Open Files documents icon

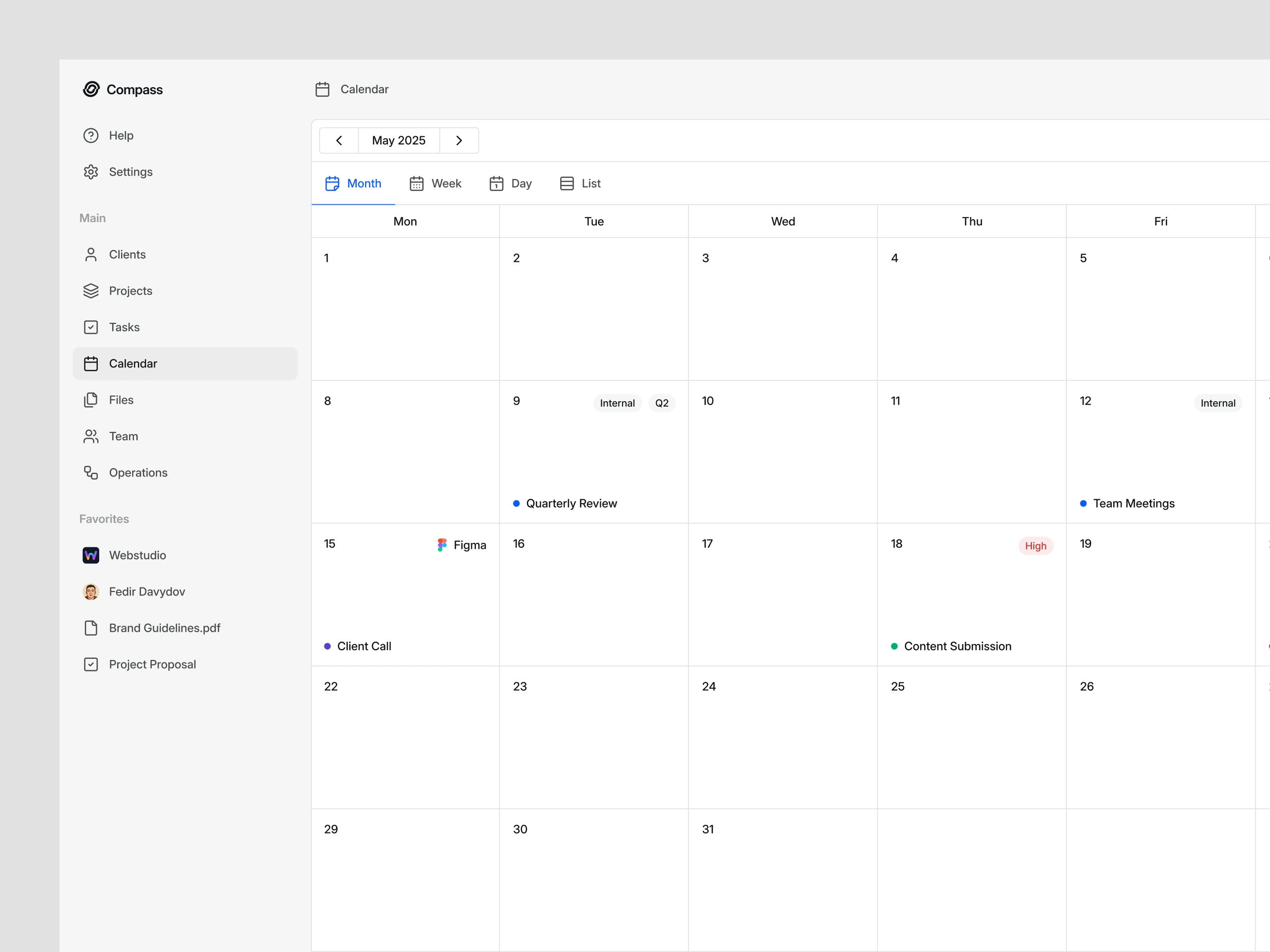tap(91, 400)
